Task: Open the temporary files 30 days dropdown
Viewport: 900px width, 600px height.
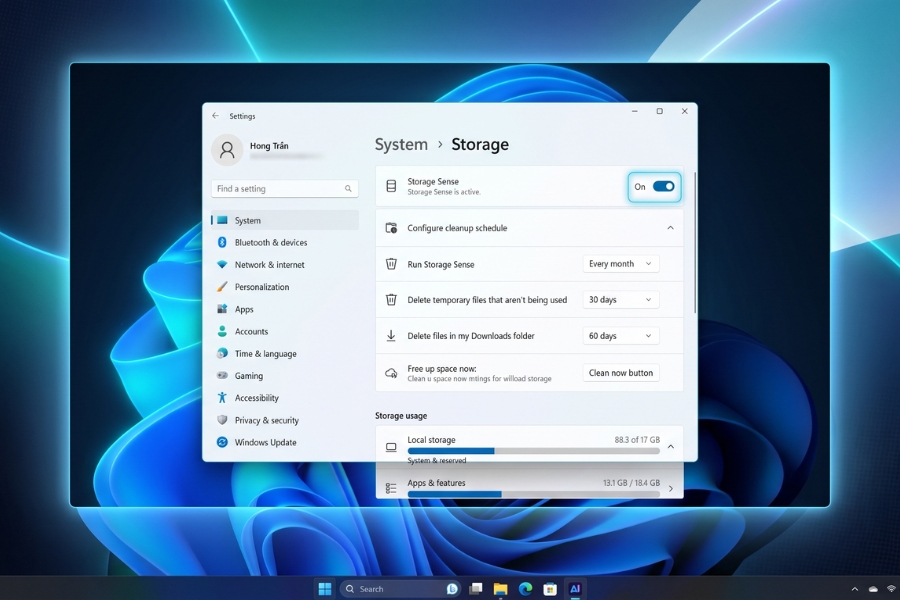Action: pyautogui.click(x=620, y=300)
